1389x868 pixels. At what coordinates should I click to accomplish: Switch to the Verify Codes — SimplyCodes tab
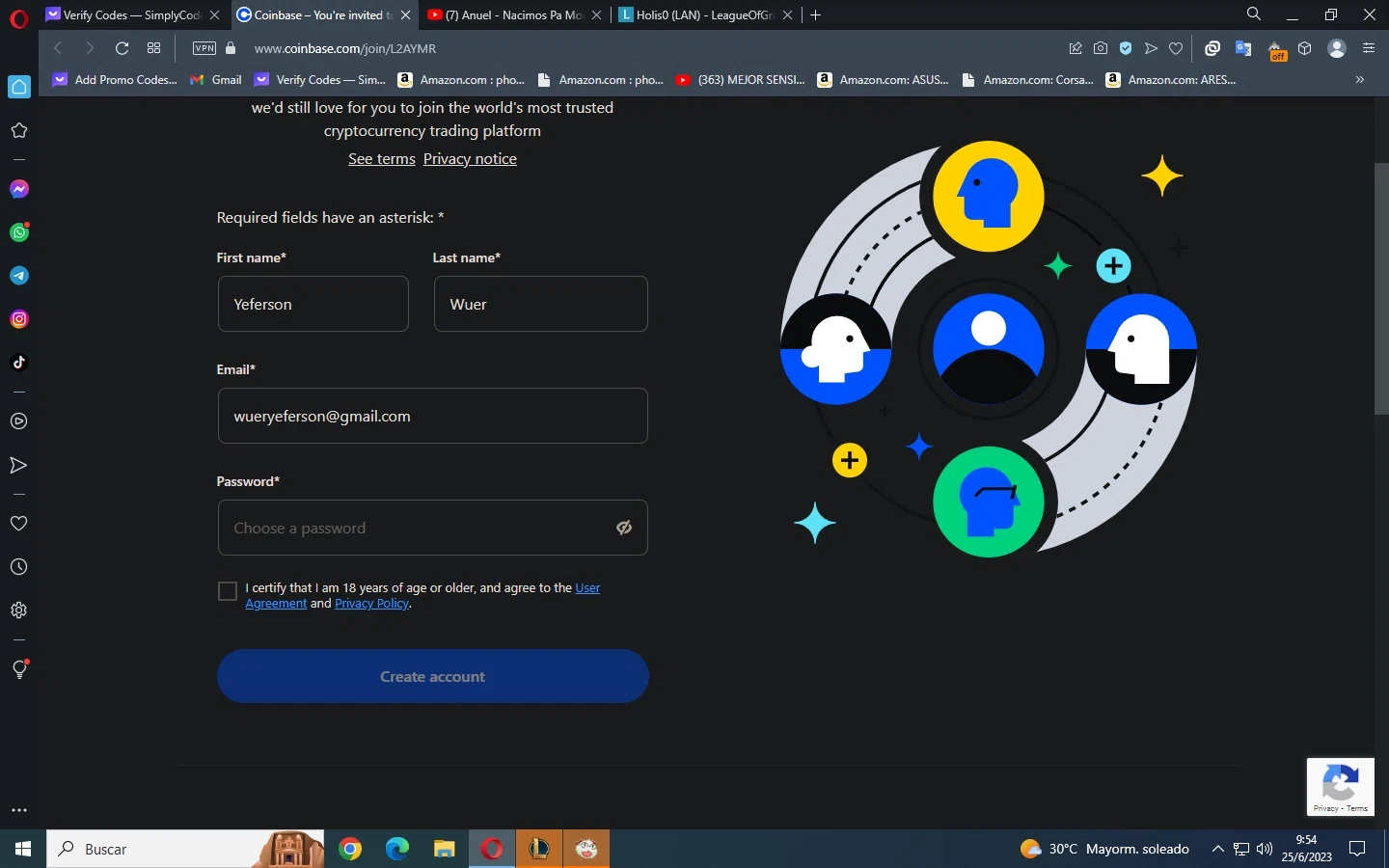click(133, 15)
